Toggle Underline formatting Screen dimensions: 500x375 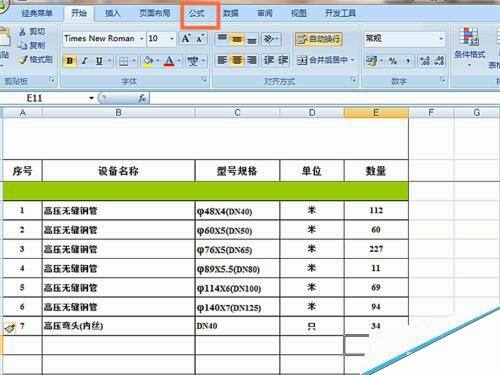pyautogui.click(x=99, y=61)
